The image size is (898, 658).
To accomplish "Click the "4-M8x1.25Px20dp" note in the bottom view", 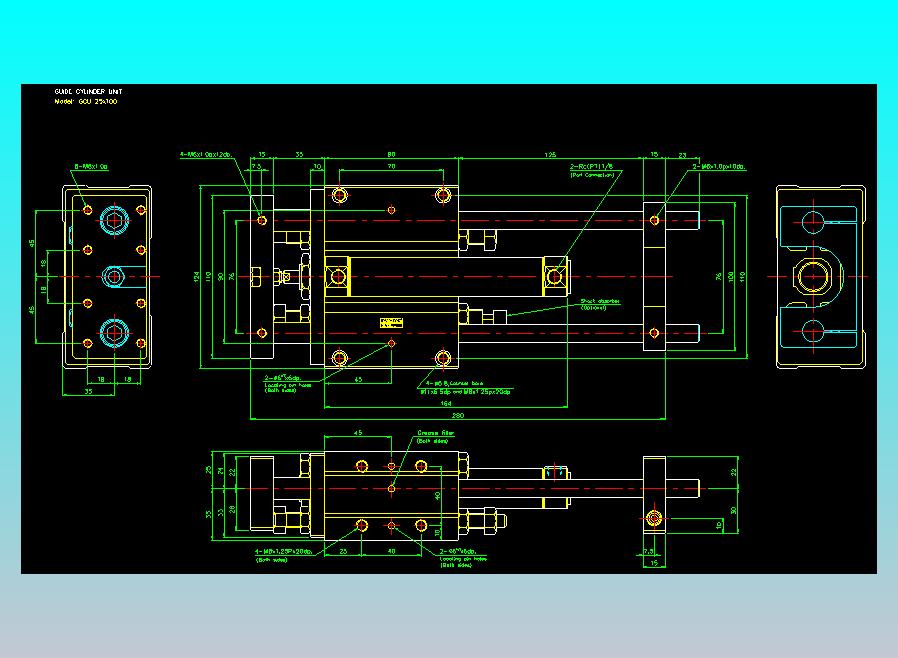I will coord(283,555).
